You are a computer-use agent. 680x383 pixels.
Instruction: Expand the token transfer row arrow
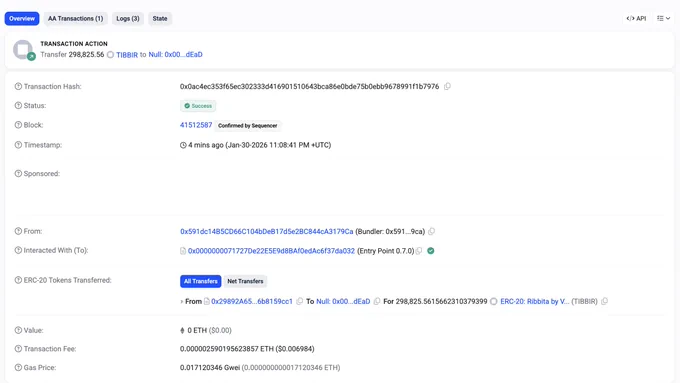(182, 301)
